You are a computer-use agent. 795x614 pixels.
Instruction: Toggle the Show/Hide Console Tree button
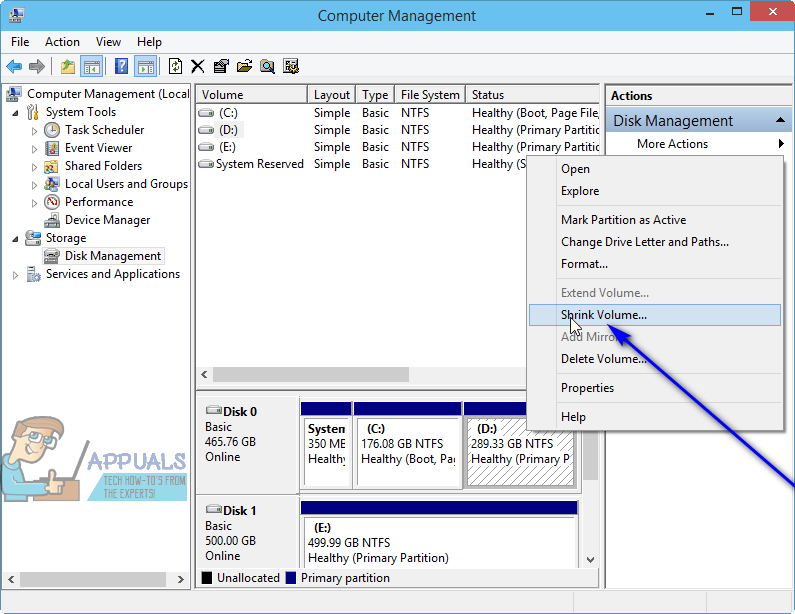click(92, 67)
